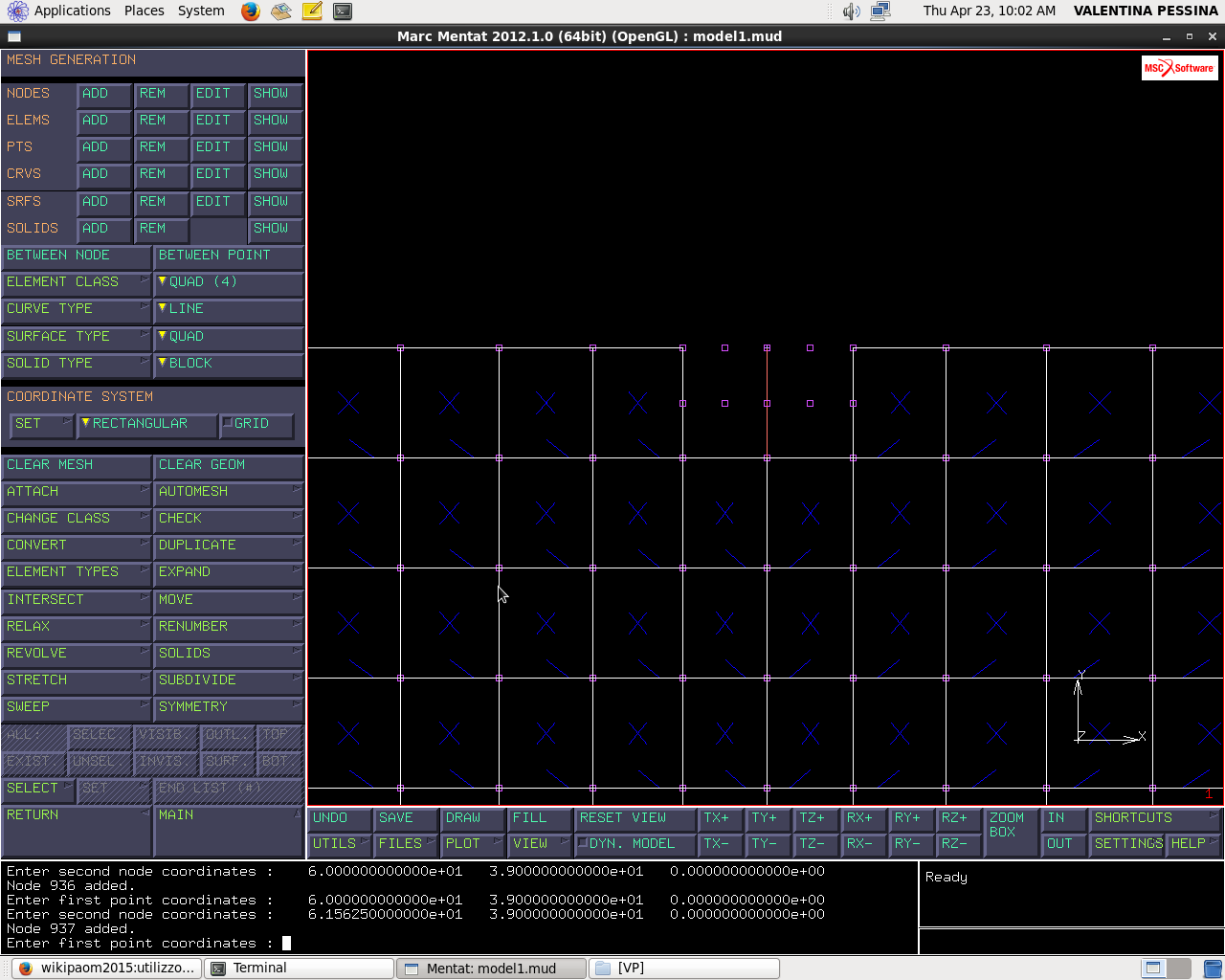Click the CLEAR GEOM button

(x=228, y=465)
